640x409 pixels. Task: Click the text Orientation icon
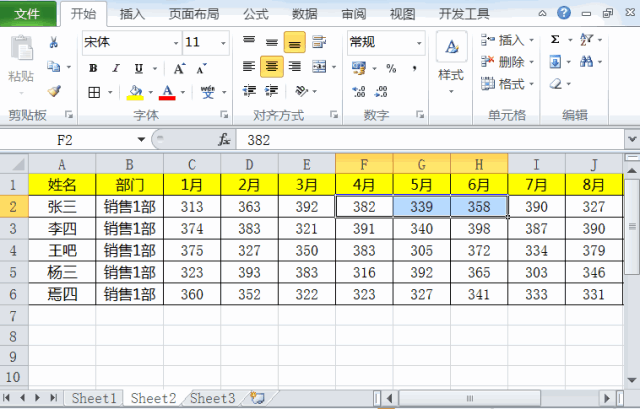tap(302, 91)
